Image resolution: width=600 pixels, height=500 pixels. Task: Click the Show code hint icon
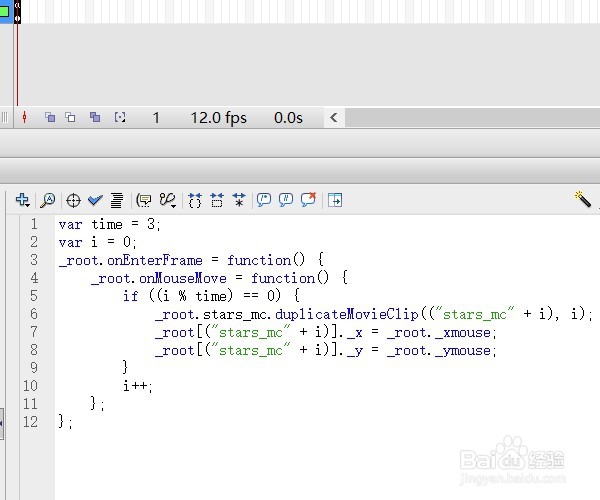click(144, 200)
